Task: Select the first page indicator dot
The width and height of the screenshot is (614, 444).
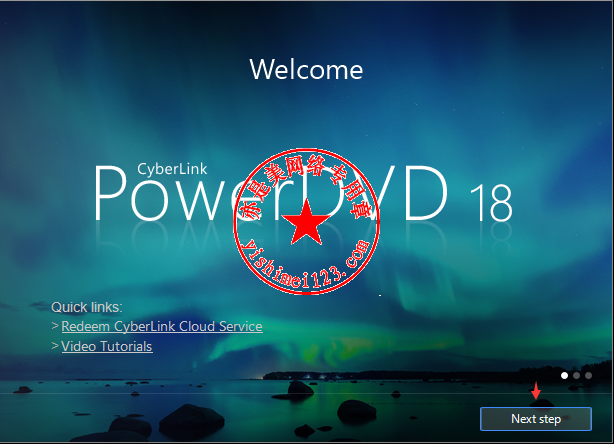Action: tap(564, 375)
